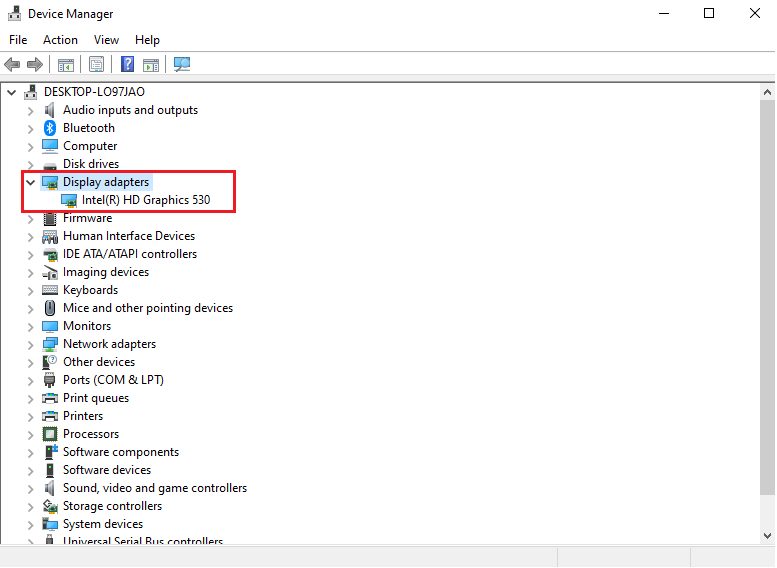Expand the Network adapters node arrow
The height and width of the screenshot is (568, 777).
[31, 344]
